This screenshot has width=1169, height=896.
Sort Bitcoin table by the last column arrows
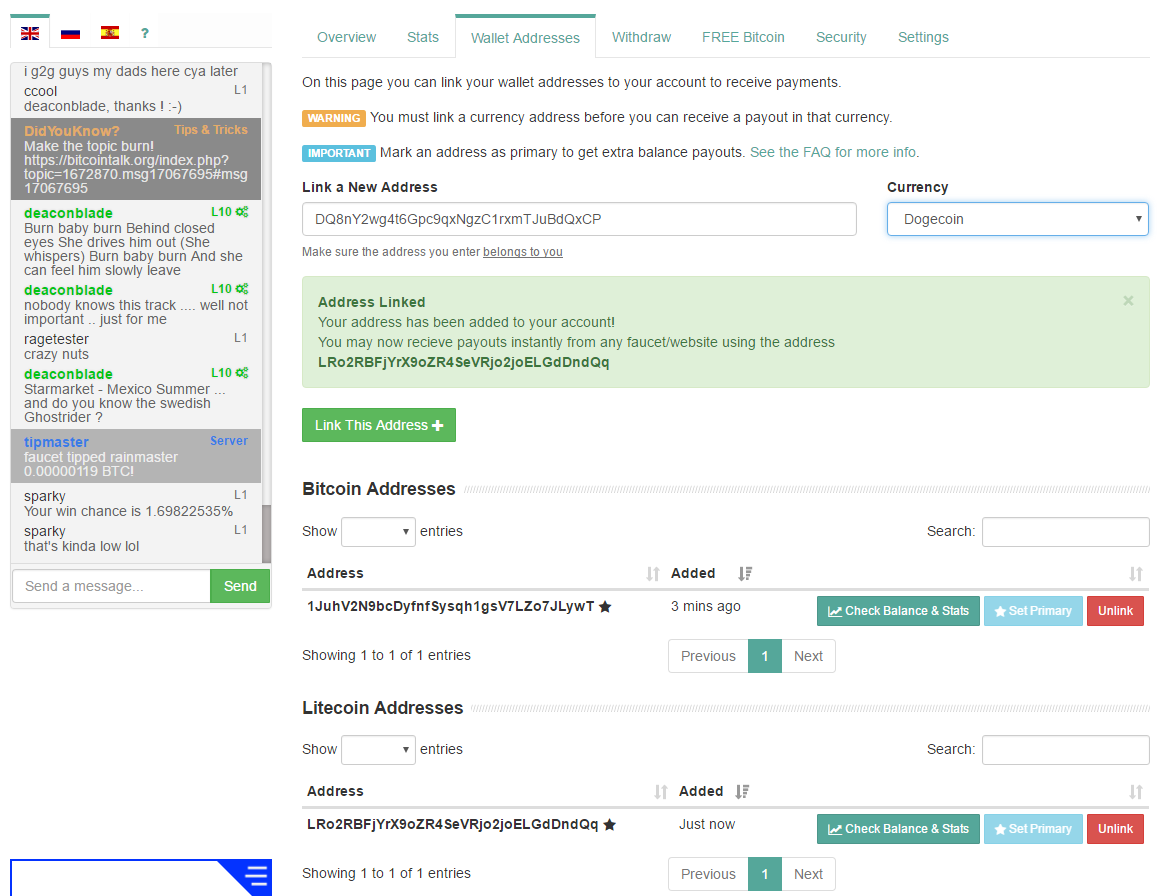(x=1135, y=573)
